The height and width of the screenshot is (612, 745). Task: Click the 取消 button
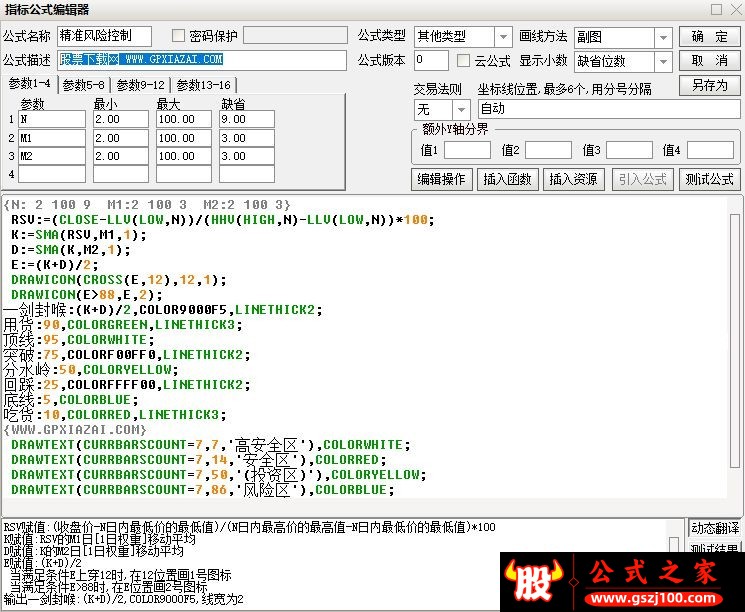pyautogui.click(x=709, y=61)
